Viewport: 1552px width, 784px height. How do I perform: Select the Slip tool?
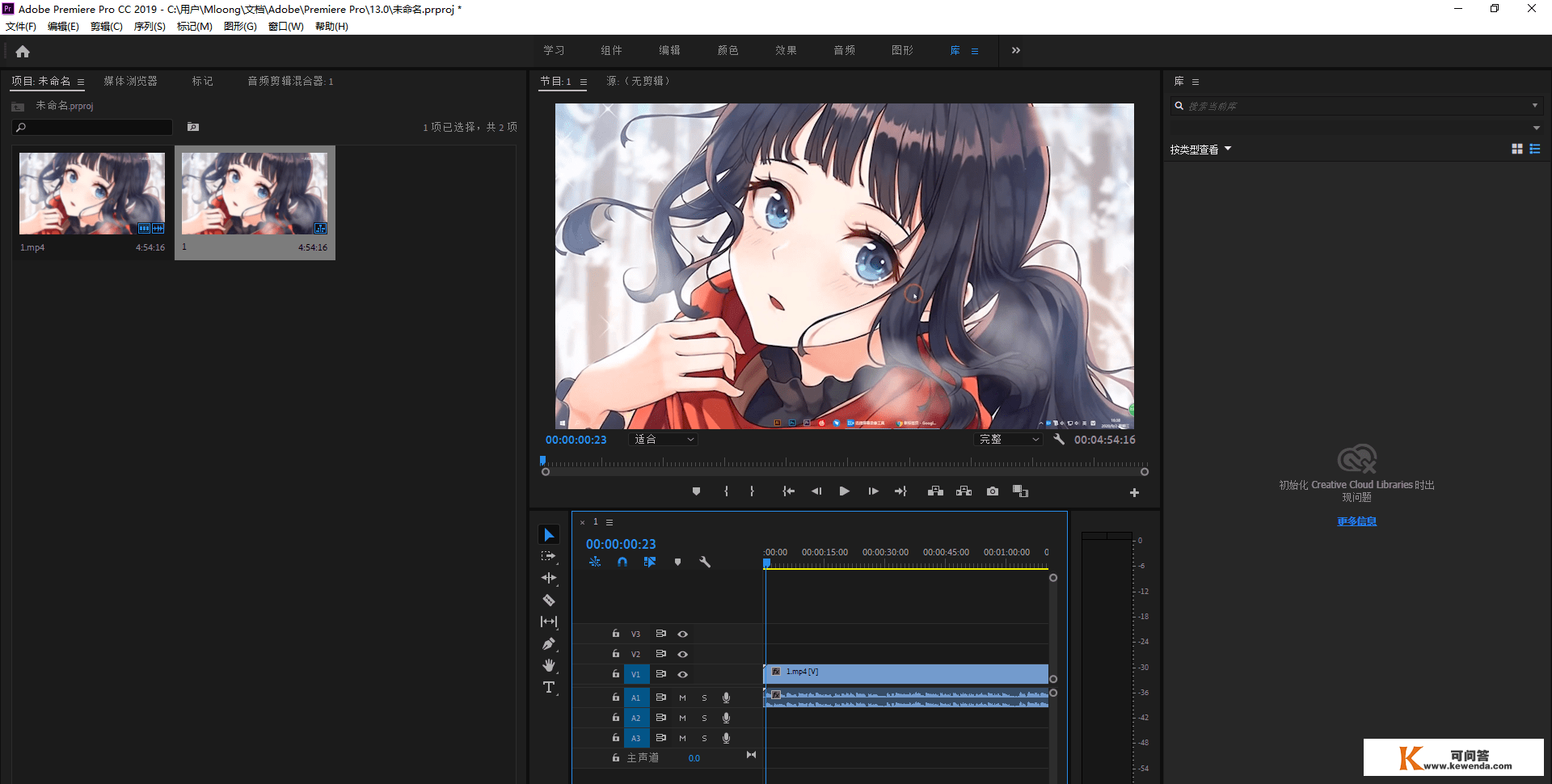[x=549, y=622]
